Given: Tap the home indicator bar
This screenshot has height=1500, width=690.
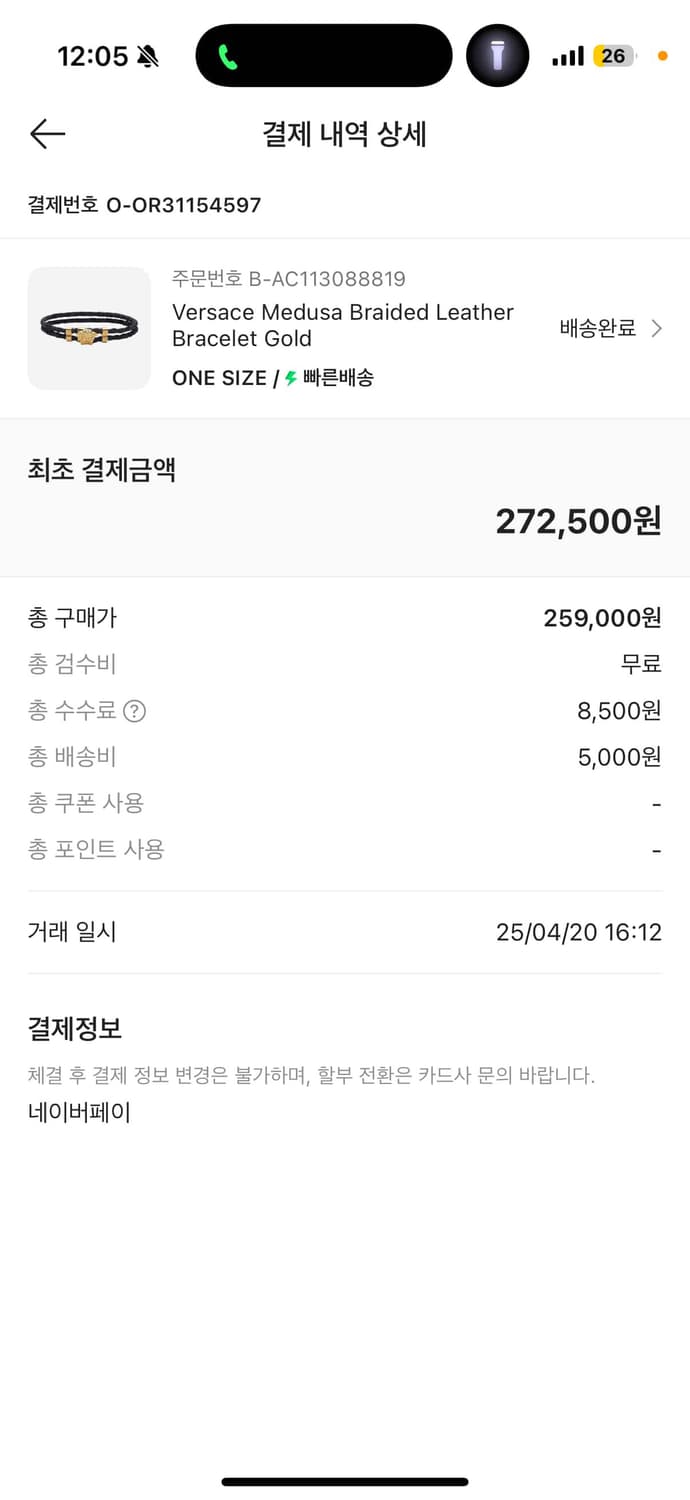Looking at the screenshot, I should [x=345, y=1481].
